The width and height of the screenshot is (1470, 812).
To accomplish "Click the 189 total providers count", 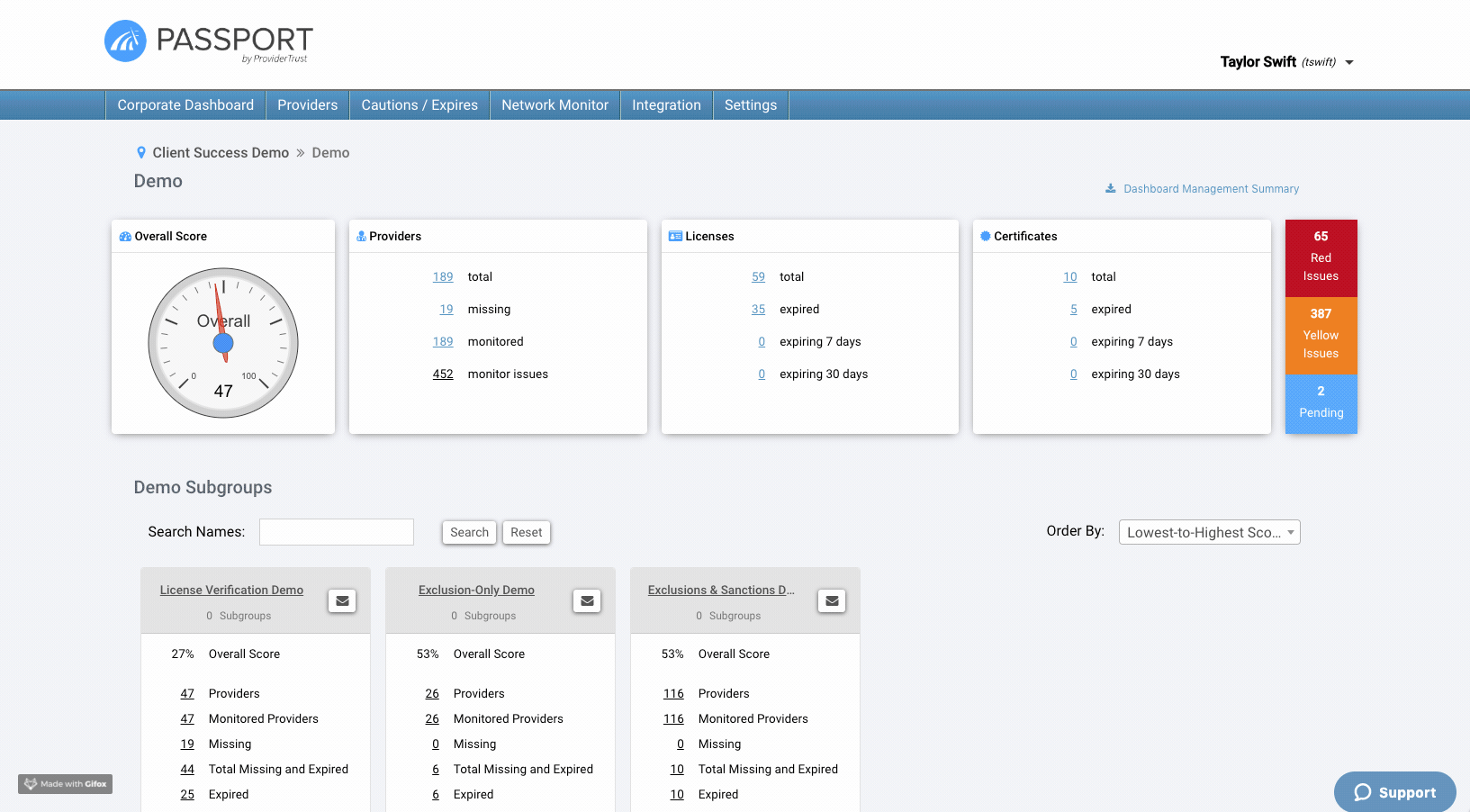I will tap(443, 277).
